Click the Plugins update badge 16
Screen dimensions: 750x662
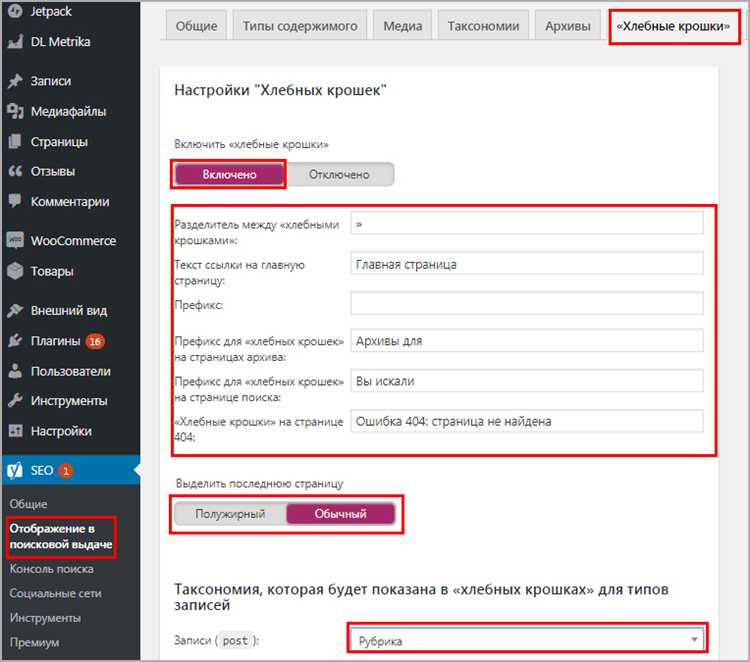(x=95, y=341)
